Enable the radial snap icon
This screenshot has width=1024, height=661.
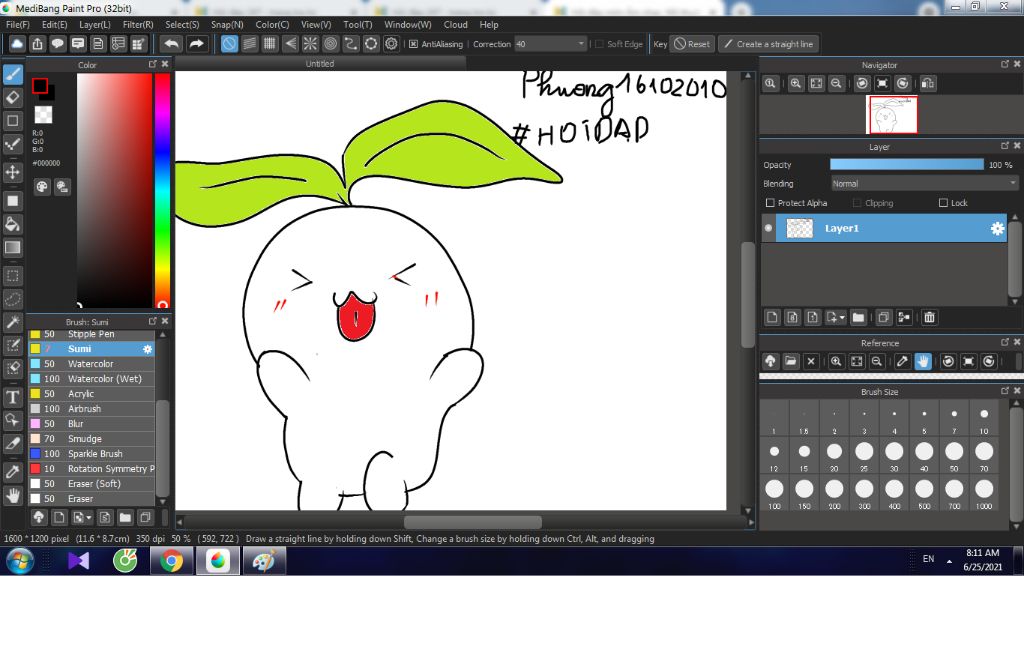click(x=310, y=44)
